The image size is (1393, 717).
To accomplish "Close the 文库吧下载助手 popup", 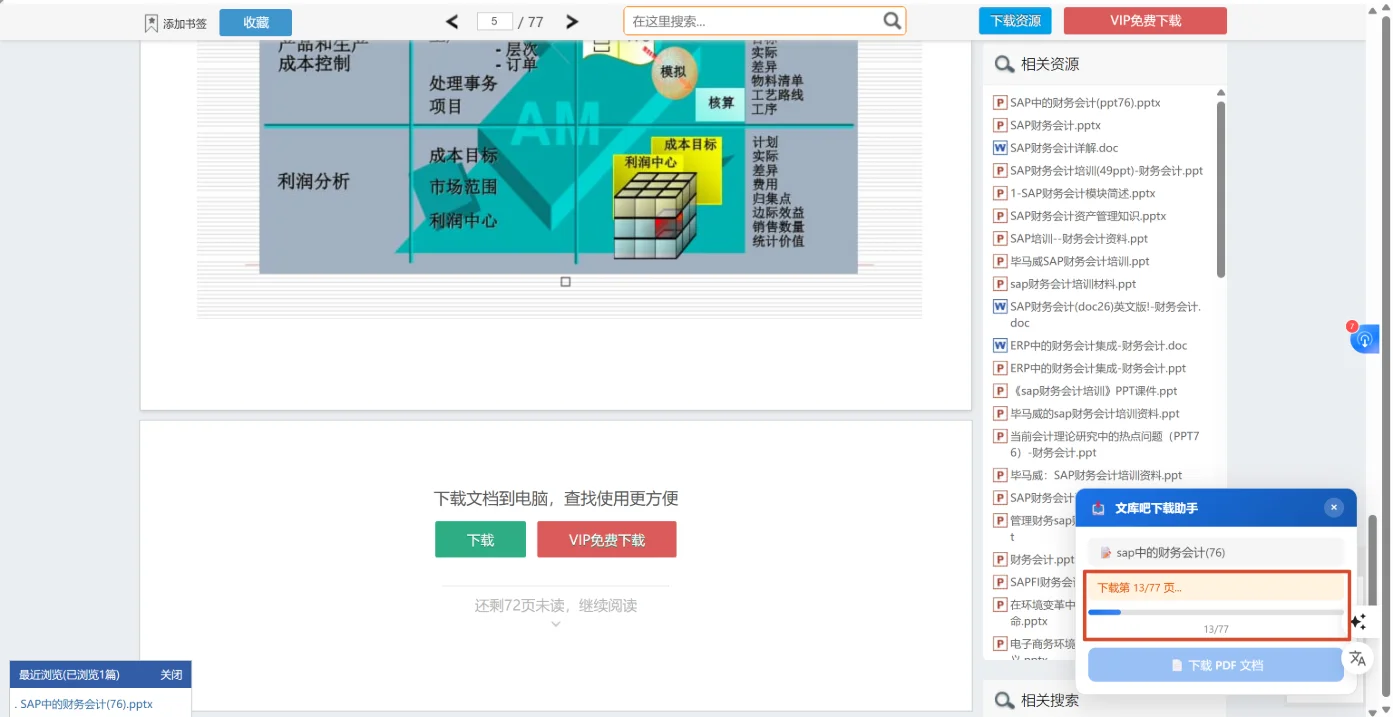I will (1334, 507).
